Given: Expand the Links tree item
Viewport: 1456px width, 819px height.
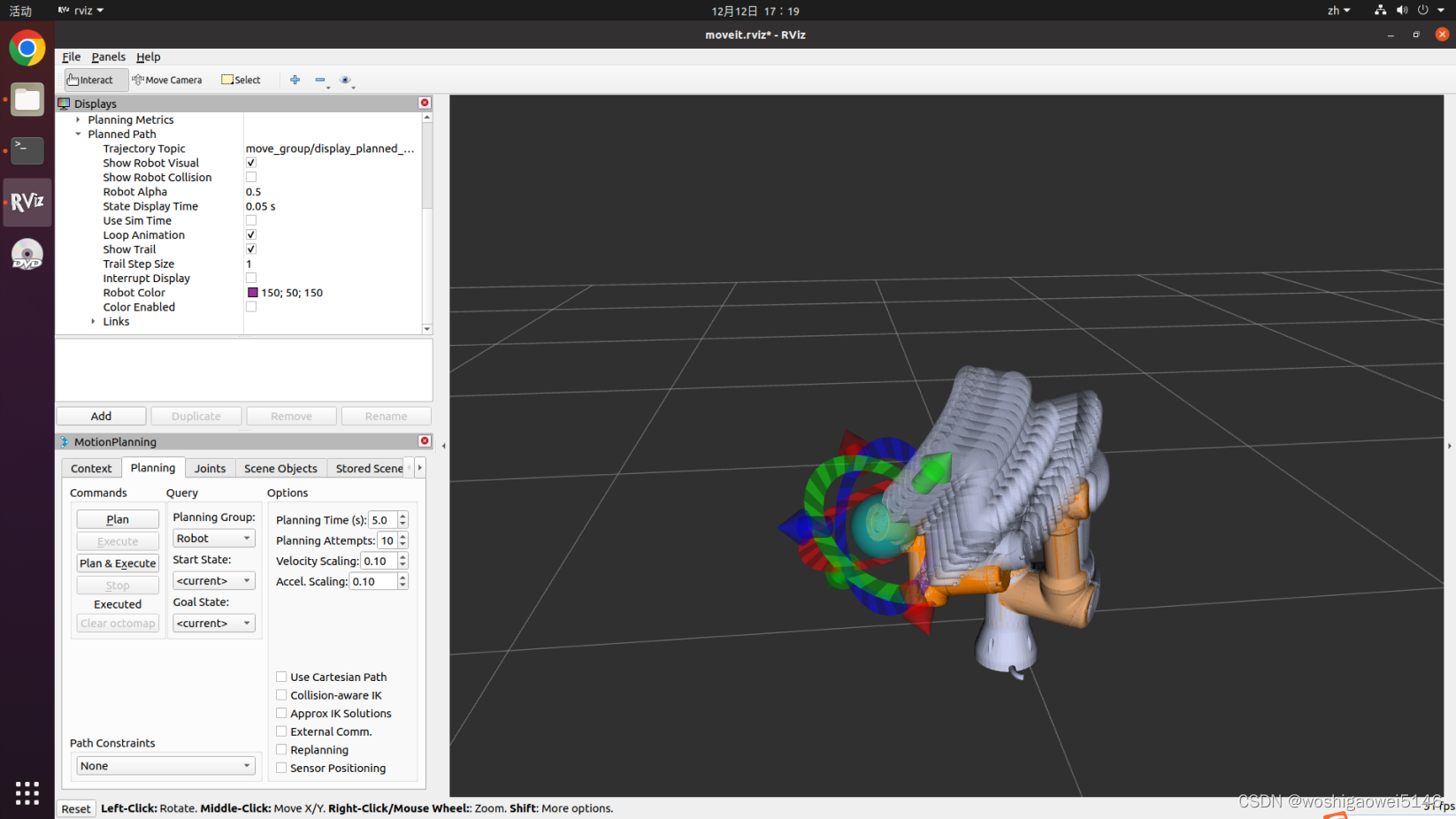Looking at the screenshot, I should click(x=93, y=321).
